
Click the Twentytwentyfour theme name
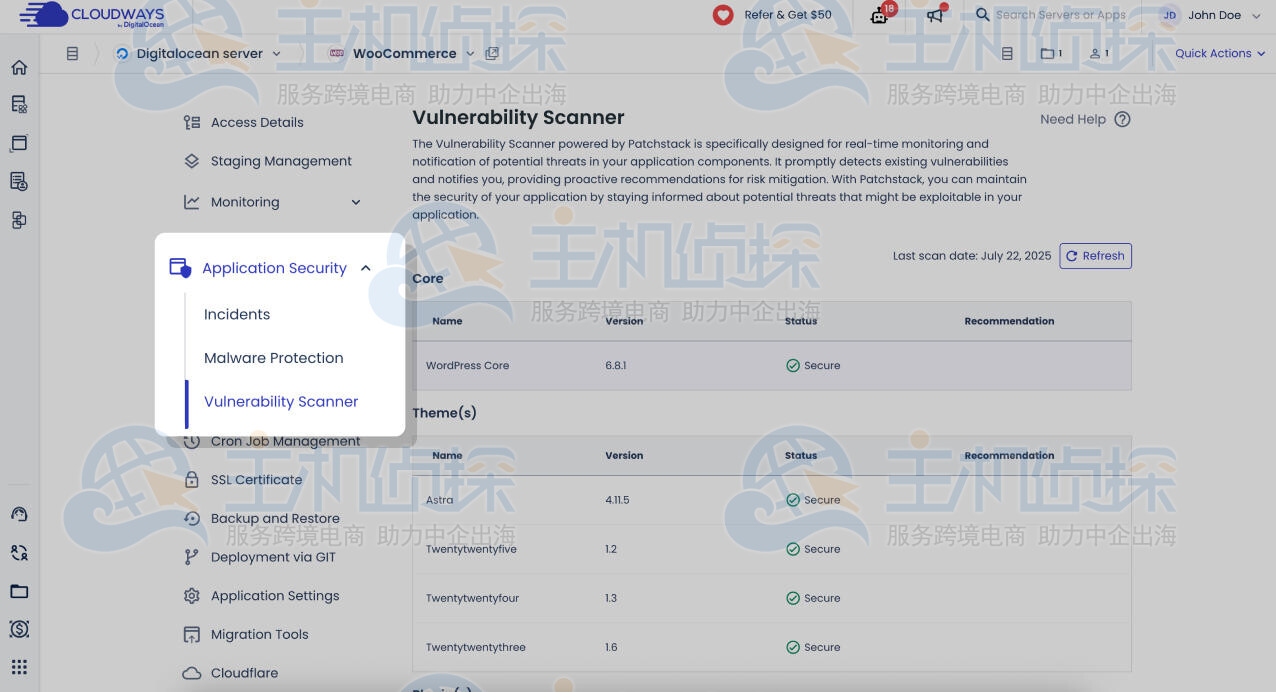472,598
